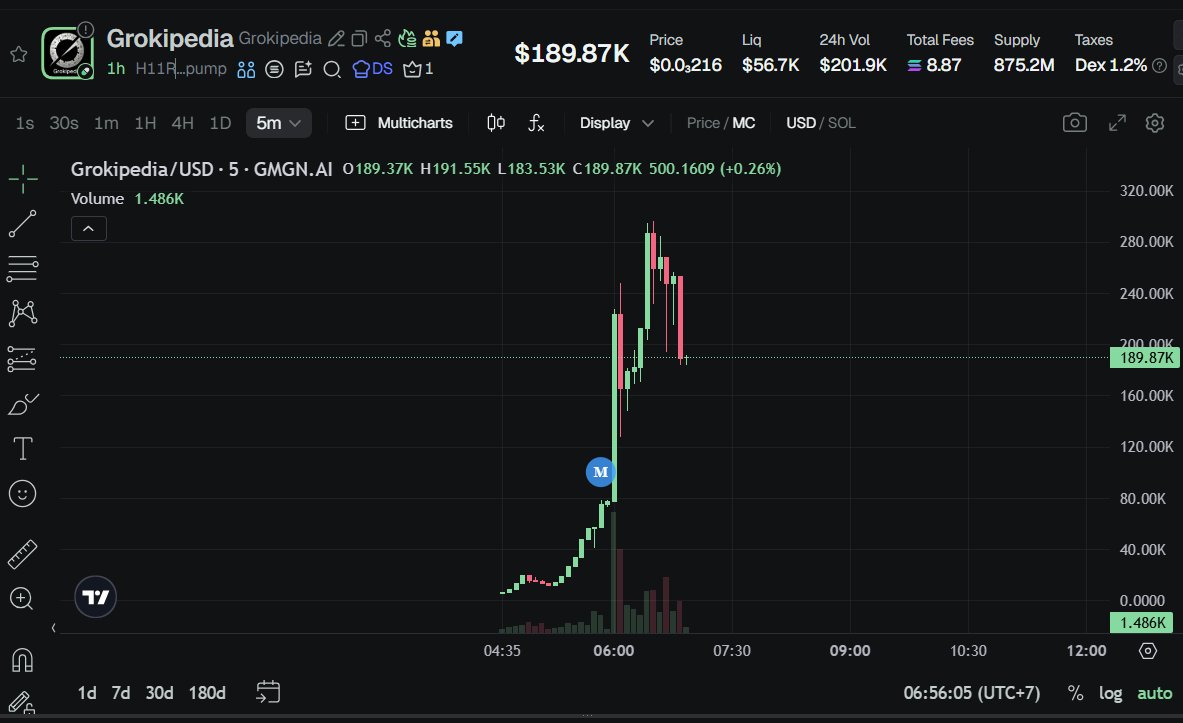This screenshot has height=723, width=1183.
Task: Open the go to date calendar icon
Action: 268,692
